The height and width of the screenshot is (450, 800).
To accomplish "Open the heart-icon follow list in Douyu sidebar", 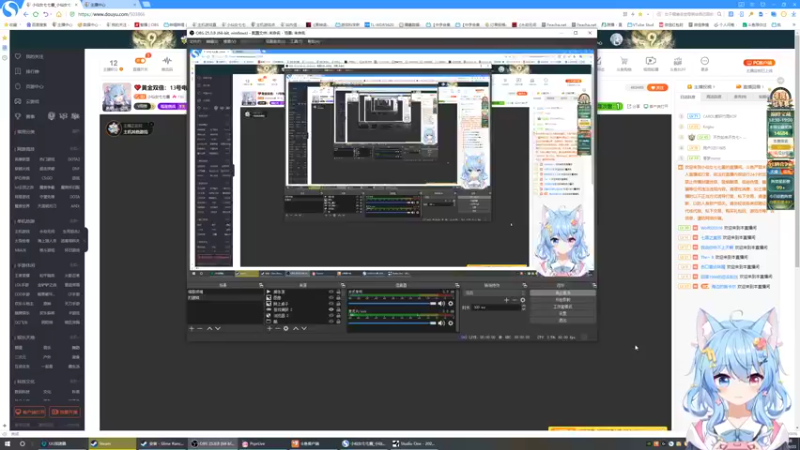I will 18,56.
